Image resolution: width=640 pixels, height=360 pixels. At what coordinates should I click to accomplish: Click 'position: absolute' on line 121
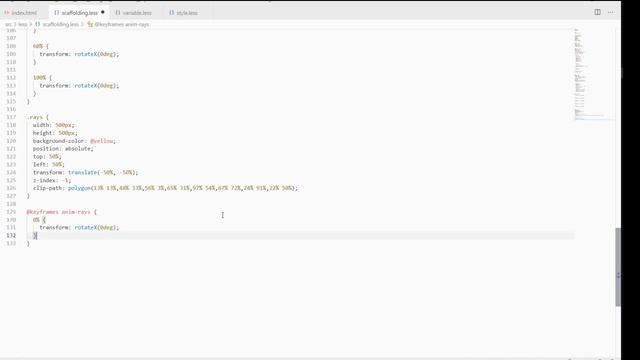point(63,149)
